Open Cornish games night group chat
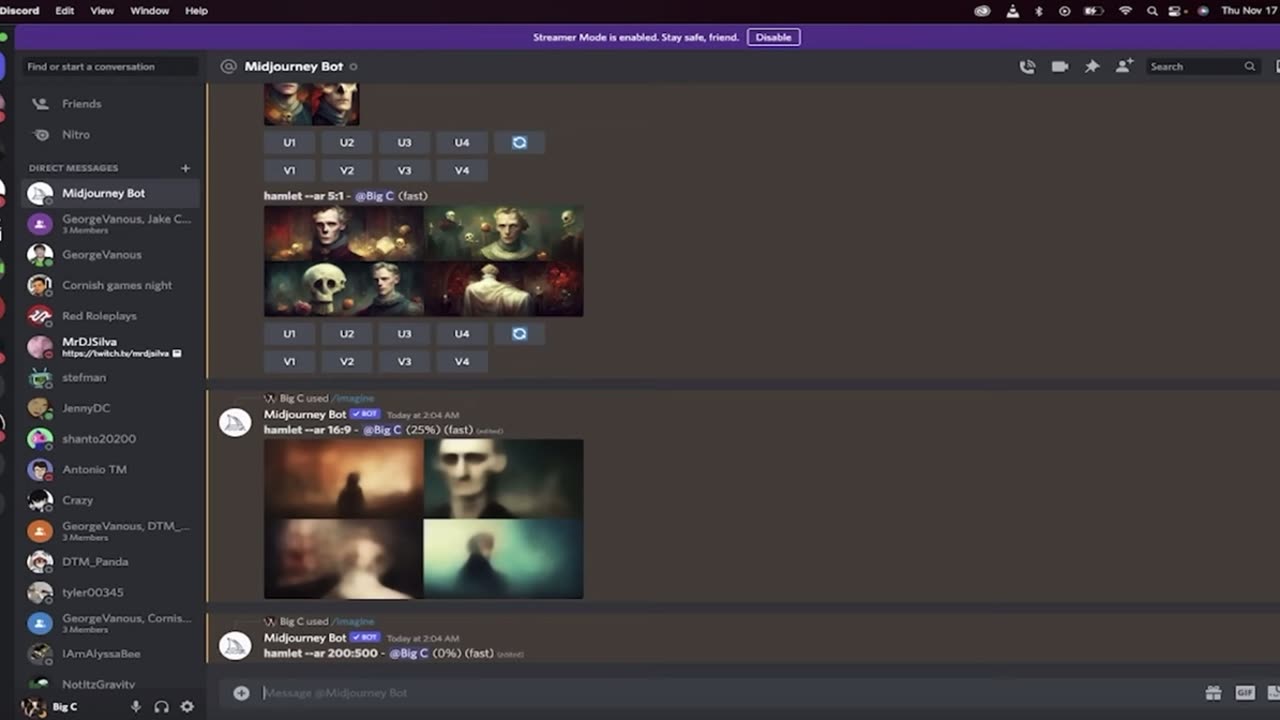This screenshot has height=720, width=1280. tap(110, 285)
